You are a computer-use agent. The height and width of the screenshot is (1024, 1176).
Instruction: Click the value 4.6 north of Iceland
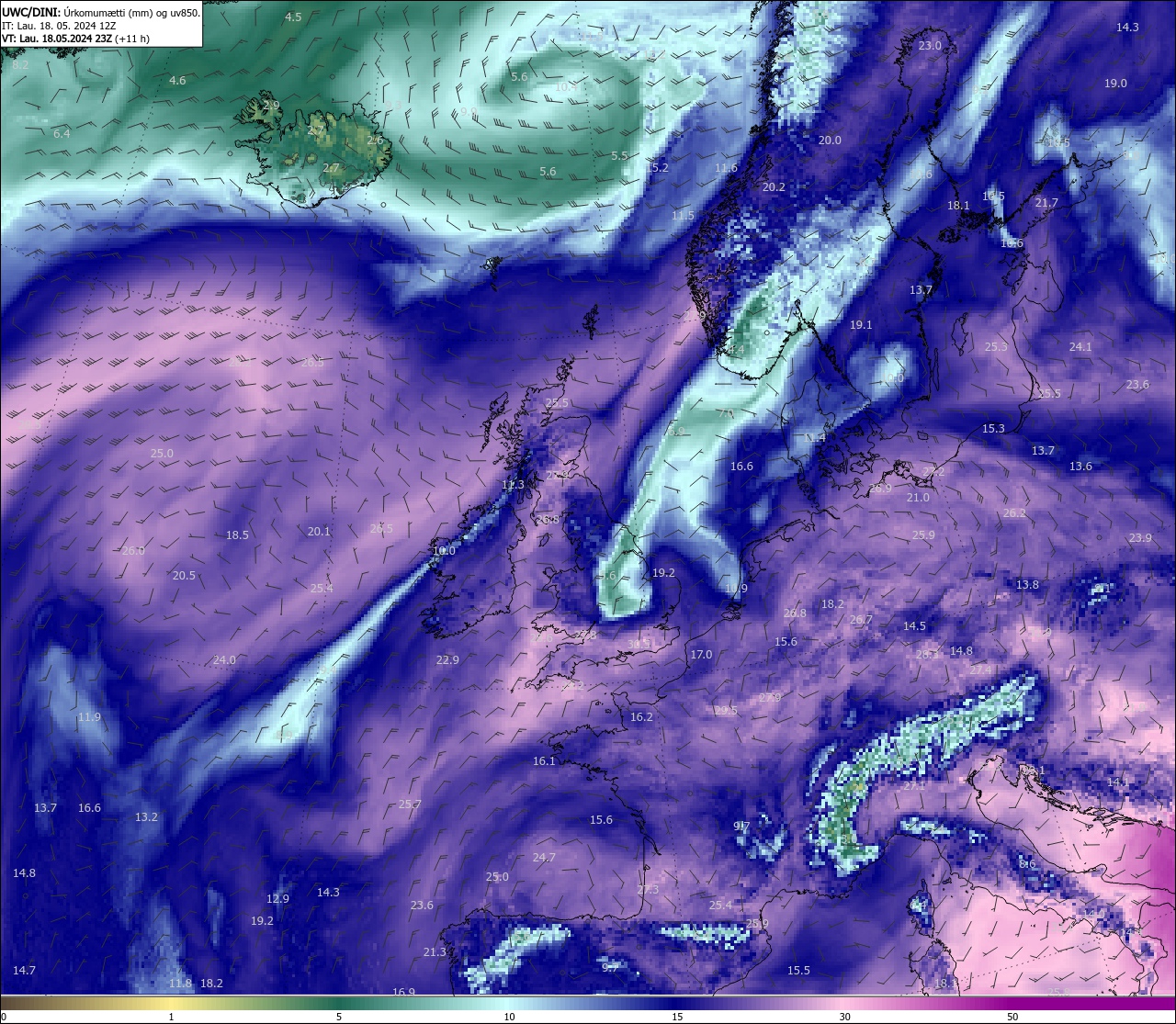pos(177,81)
